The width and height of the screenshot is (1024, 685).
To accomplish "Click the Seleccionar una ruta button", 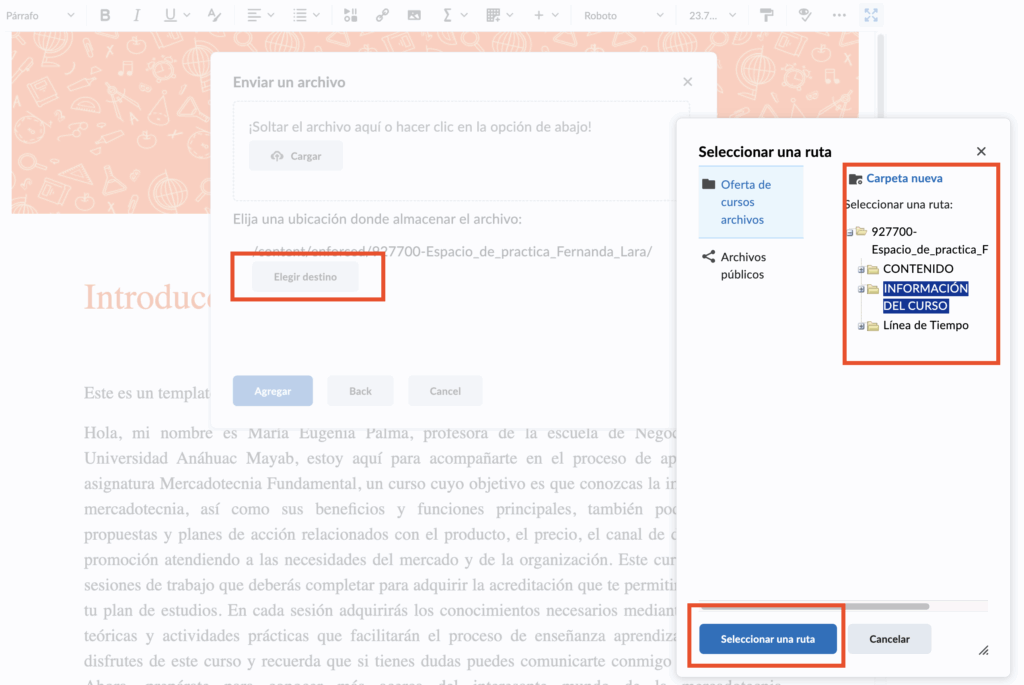I will (767, 639).
